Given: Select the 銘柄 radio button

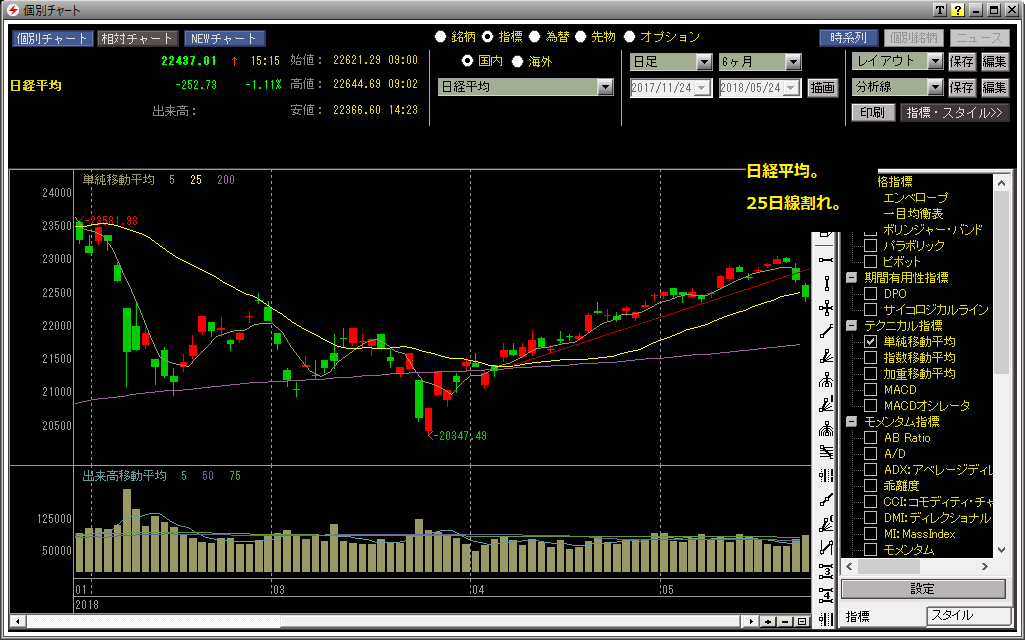Looking at the screenshot, I should 441,37.
